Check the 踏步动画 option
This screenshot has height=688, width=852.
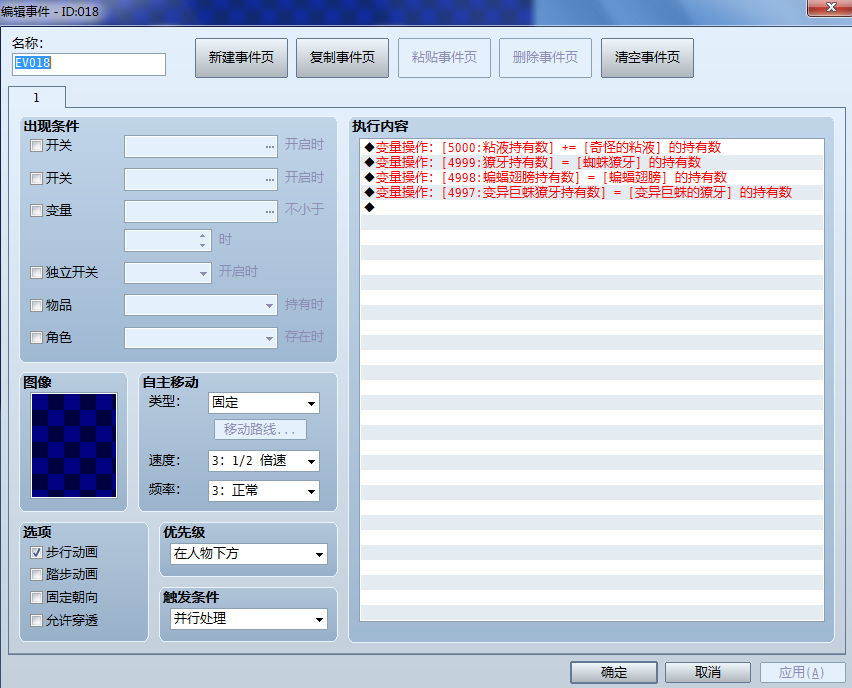click(36, 574)
